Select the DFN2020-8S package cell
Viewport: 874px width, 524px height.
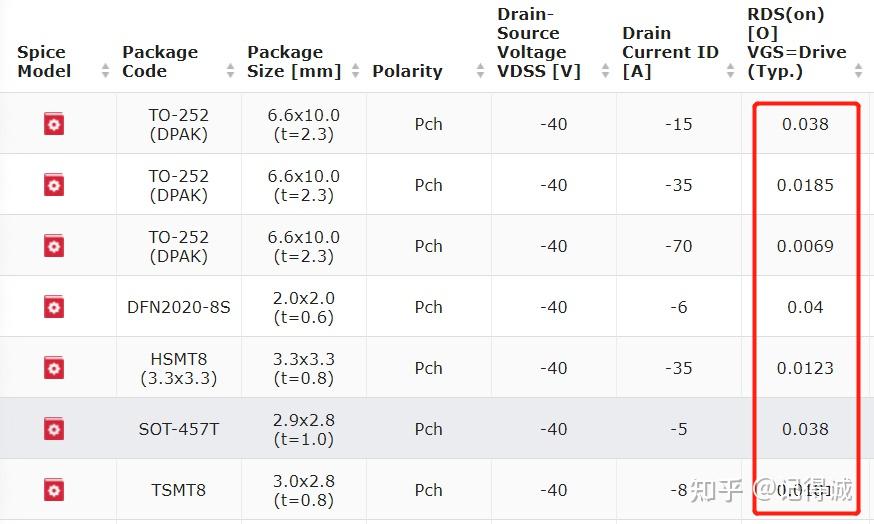click(179, 307)
